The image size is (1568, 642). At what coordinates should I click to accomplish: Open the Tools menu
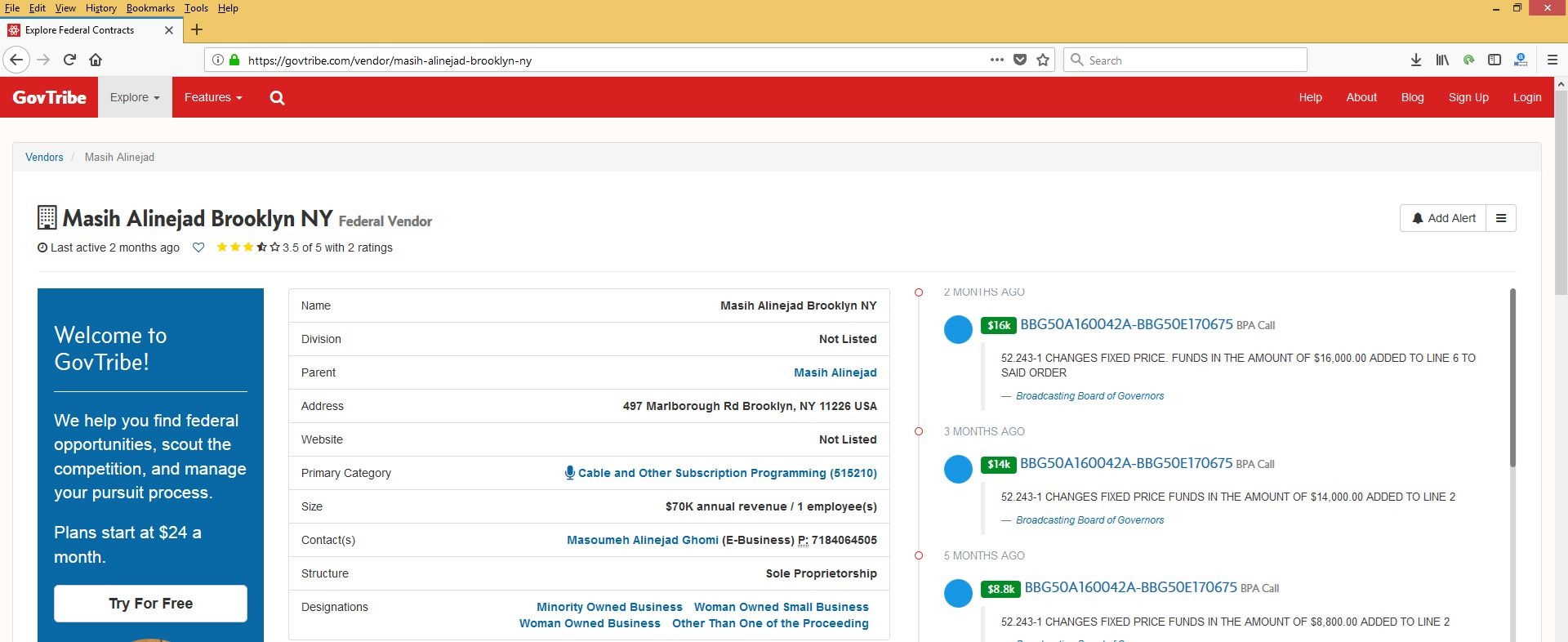click(x=196, y=8)
